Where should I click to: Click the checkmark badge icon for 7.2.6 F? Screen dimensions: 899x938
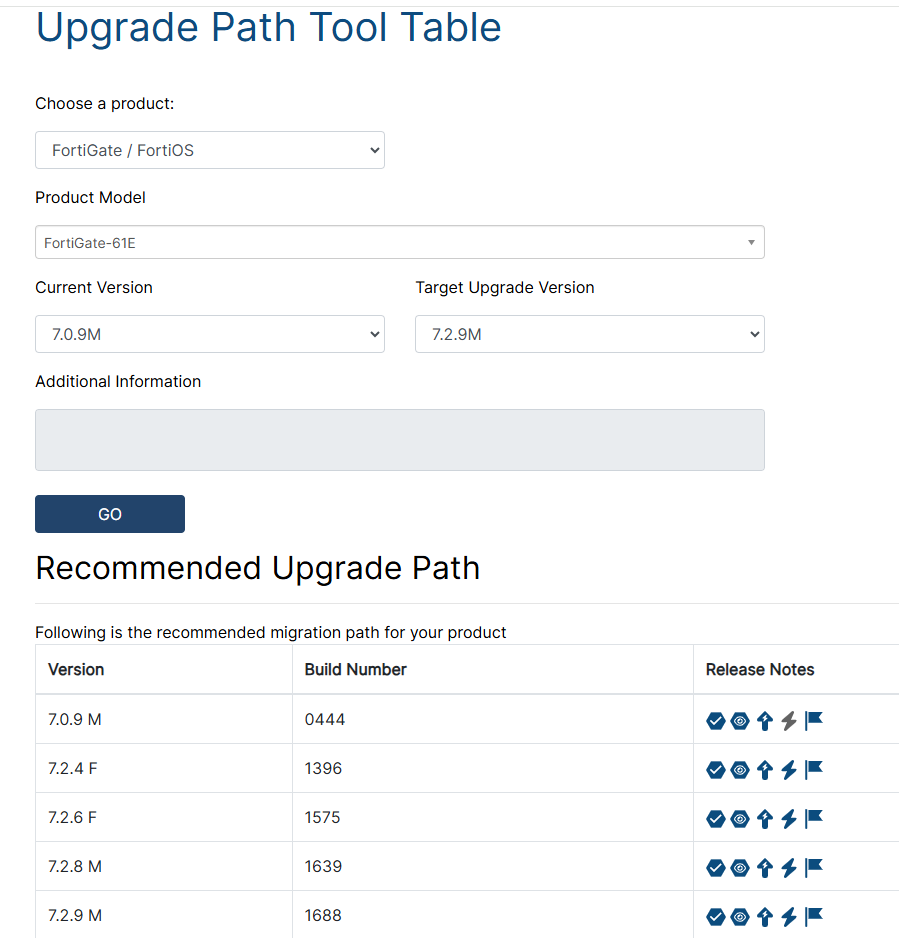715,819
